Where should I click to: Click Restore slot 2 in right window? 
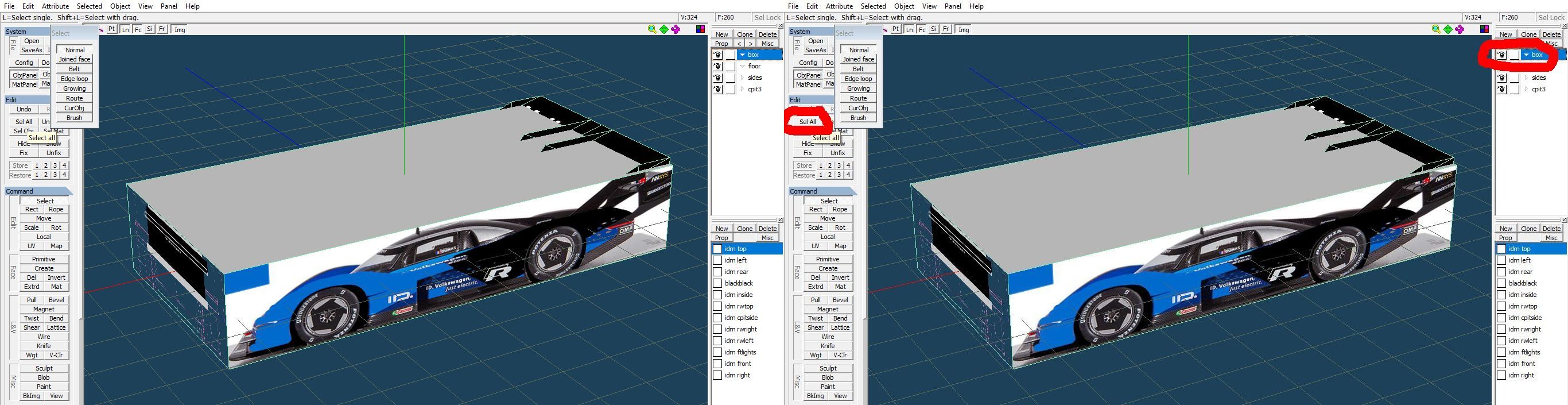pos(830,175)
